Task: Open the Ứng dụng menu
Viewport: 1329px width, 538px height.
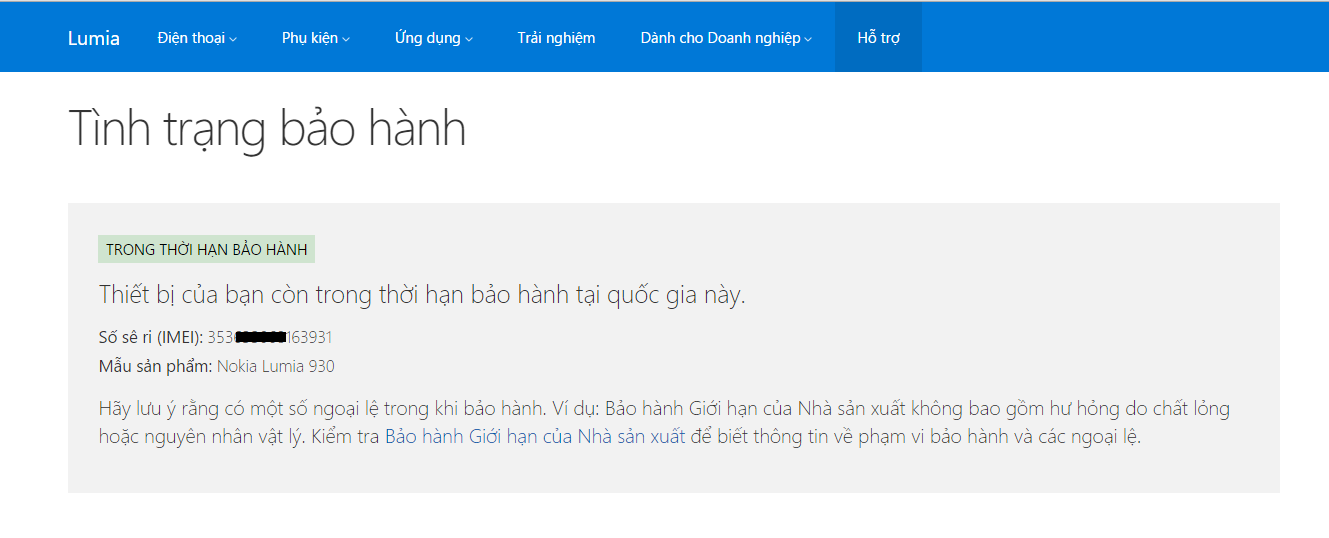Action: [427, 38]
